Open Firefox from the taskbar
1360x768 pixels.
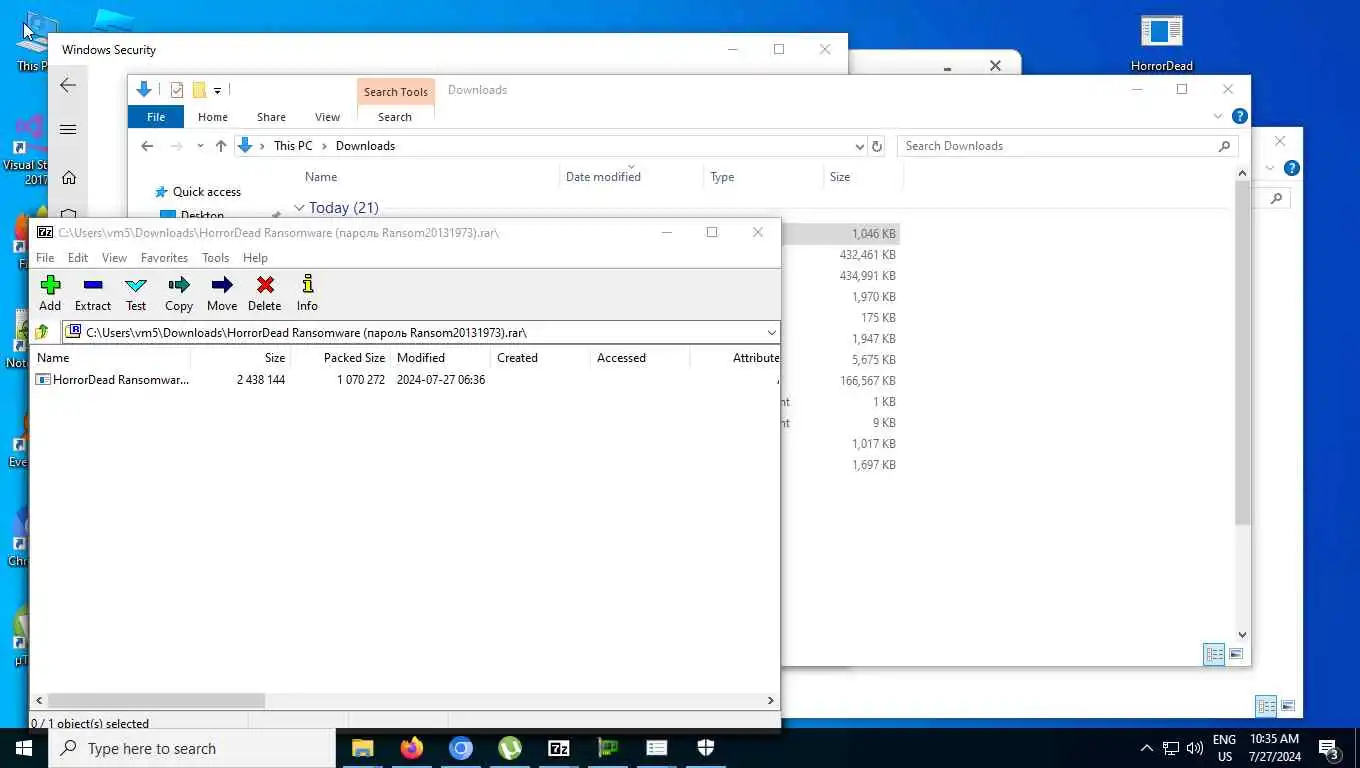point(411,748)
